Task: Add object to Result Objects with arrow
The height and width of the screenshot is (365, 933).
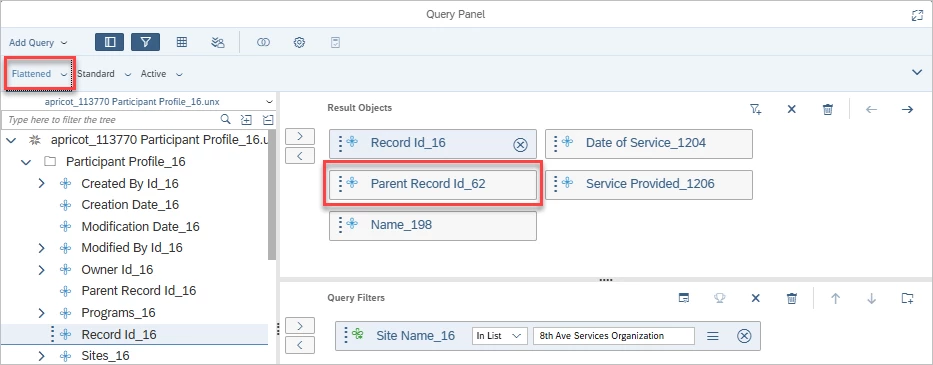Action: click(x=300, y=136)
